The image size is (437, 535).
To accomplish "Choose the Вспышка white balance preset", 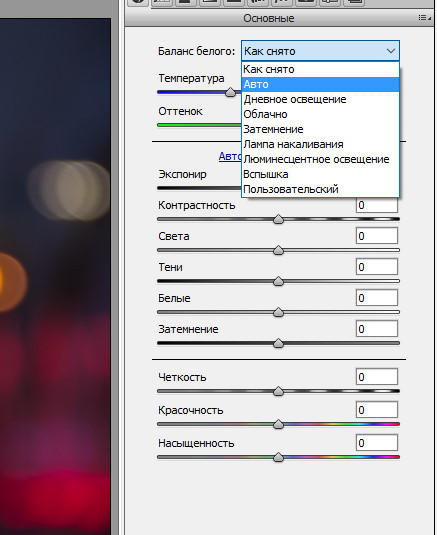I will (x=320, y=174).
